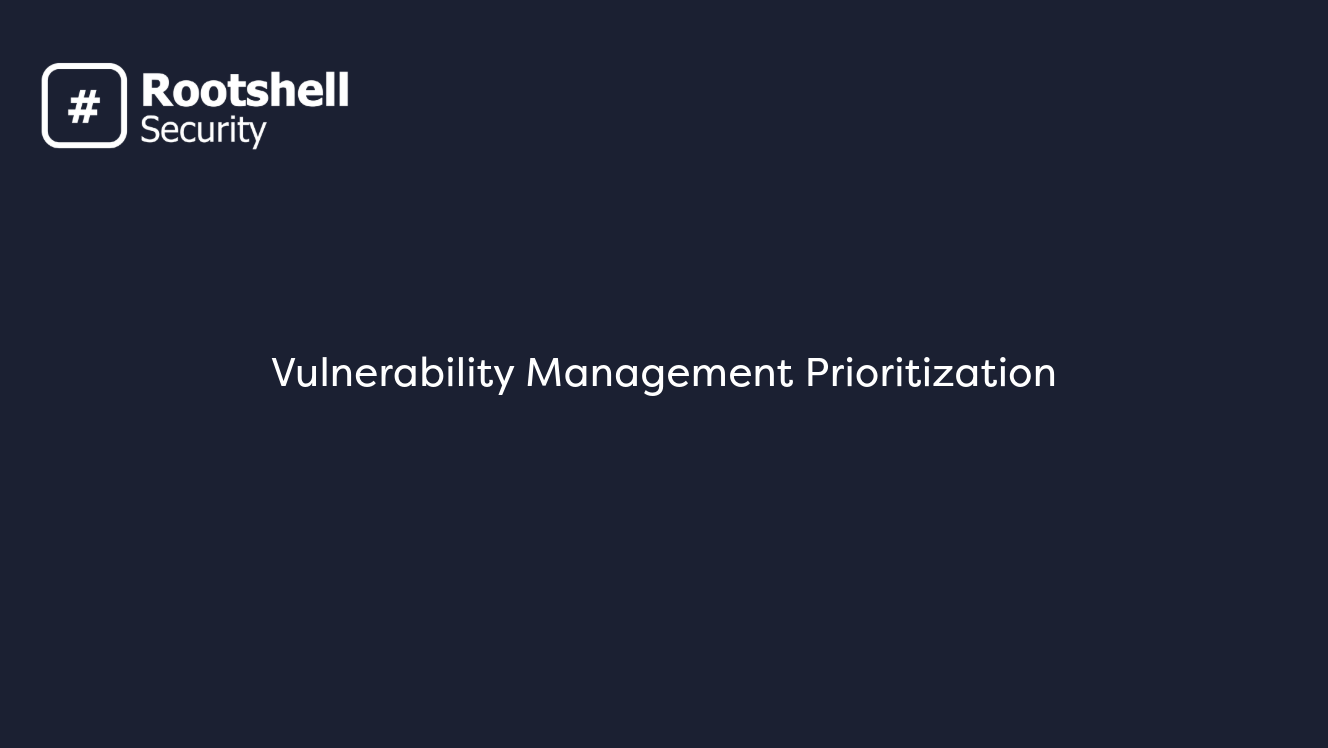The image size is (1328, 748).
Task: Click the "Security" word under Rootshell
Action: click(203, 130)
